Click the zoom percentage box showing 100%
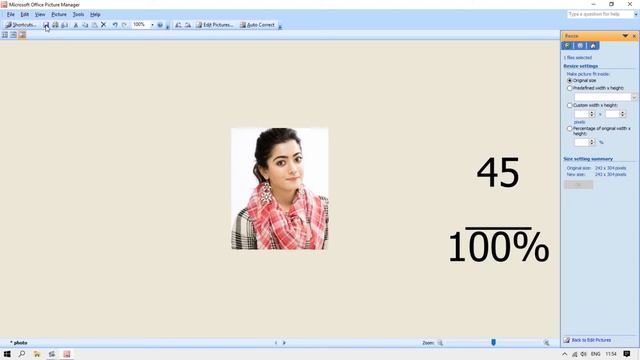The height and width of the screenshot is (360, 640). pos(141,25)
